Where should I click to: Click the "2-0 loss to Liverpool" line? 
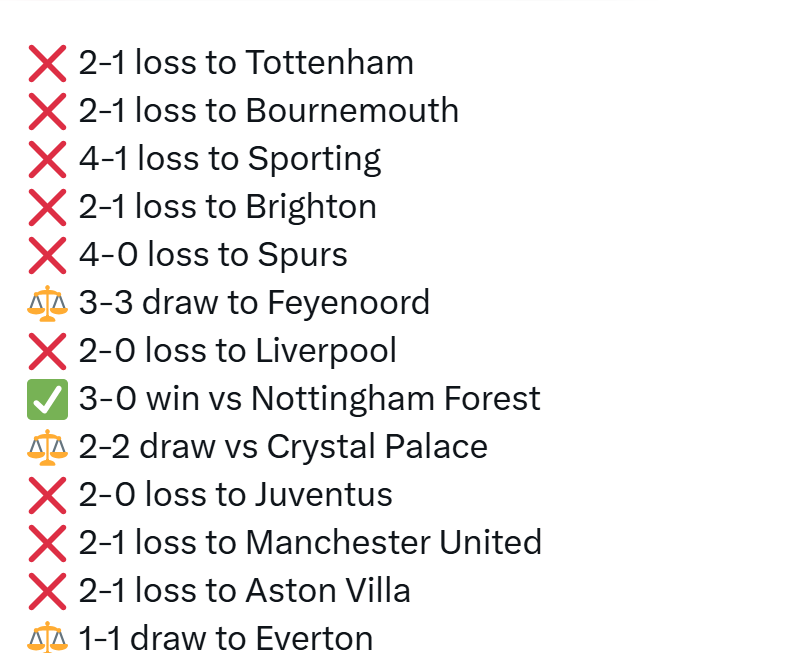238,351
